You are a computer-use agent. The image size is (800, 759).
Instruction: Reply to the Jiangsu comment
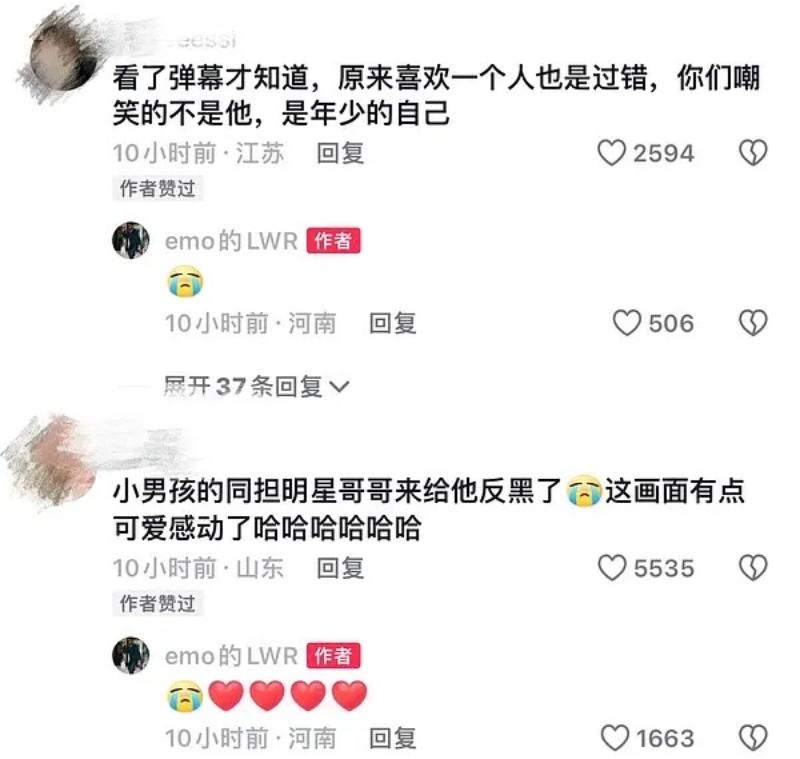tap(340, 153)
